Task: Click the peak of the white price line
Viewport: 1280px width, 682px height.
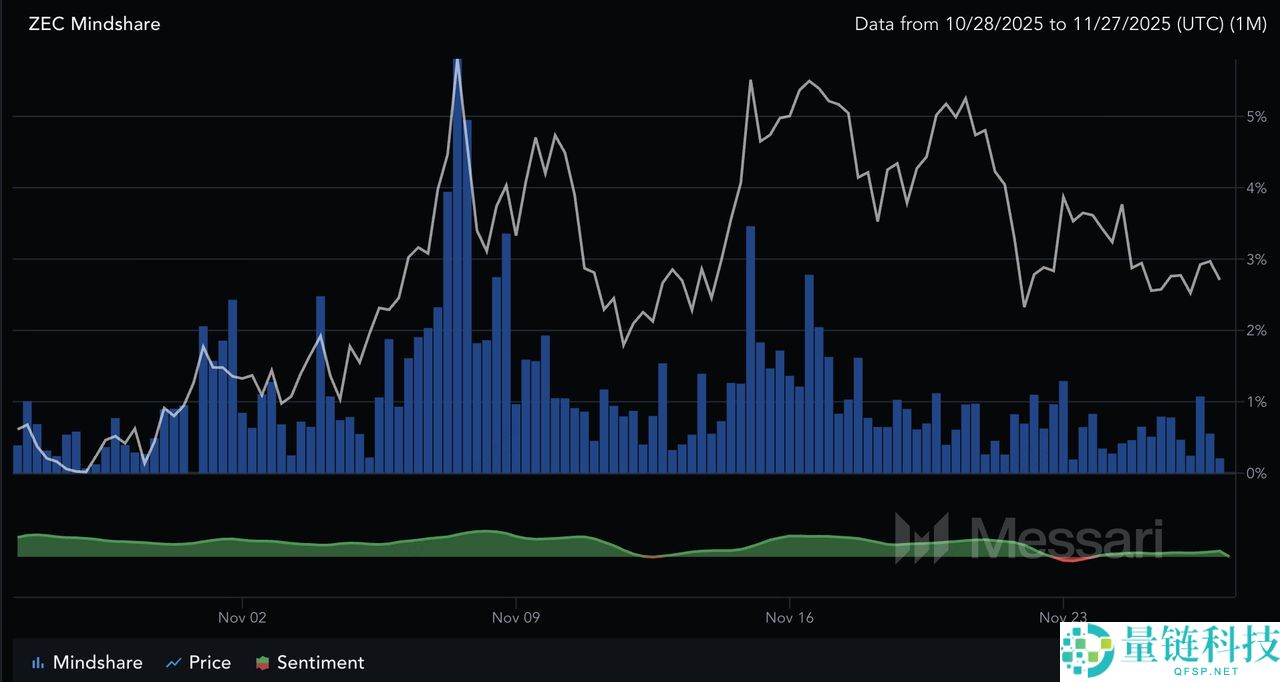Action: pos(458,60)
